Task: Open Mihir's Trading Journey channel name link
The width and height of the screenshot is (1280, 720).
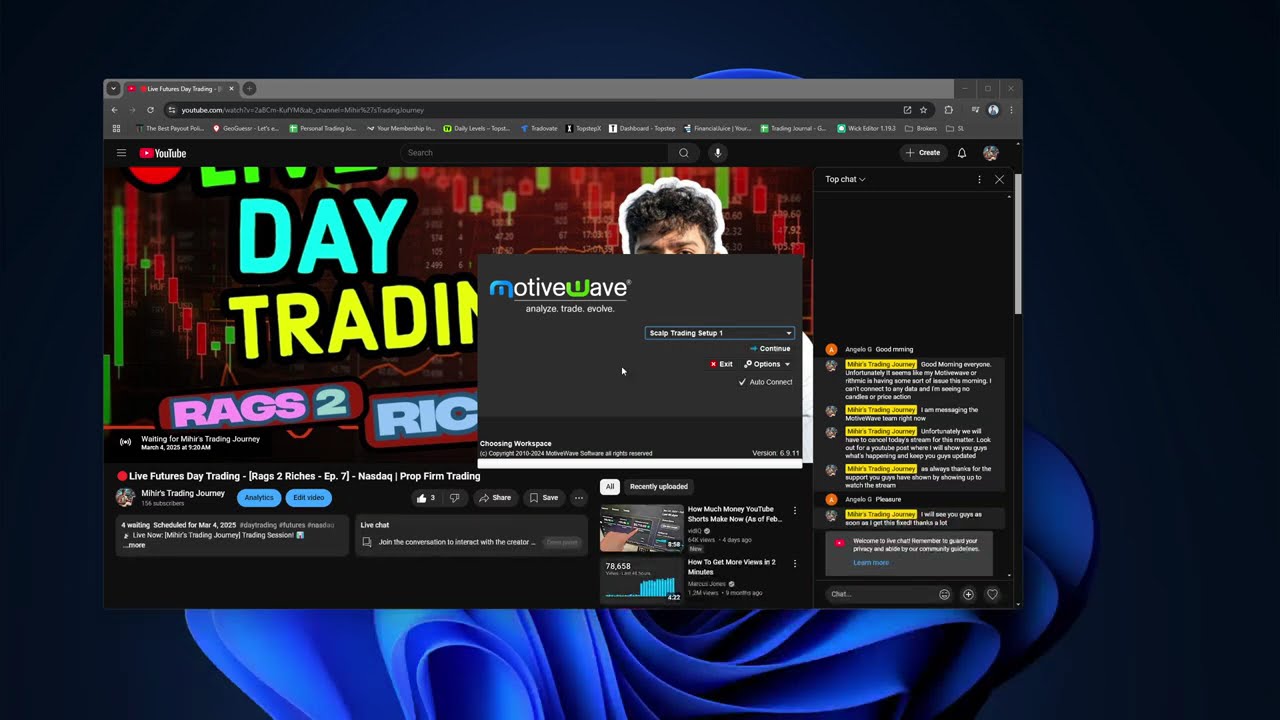Action: pos(183,493)
